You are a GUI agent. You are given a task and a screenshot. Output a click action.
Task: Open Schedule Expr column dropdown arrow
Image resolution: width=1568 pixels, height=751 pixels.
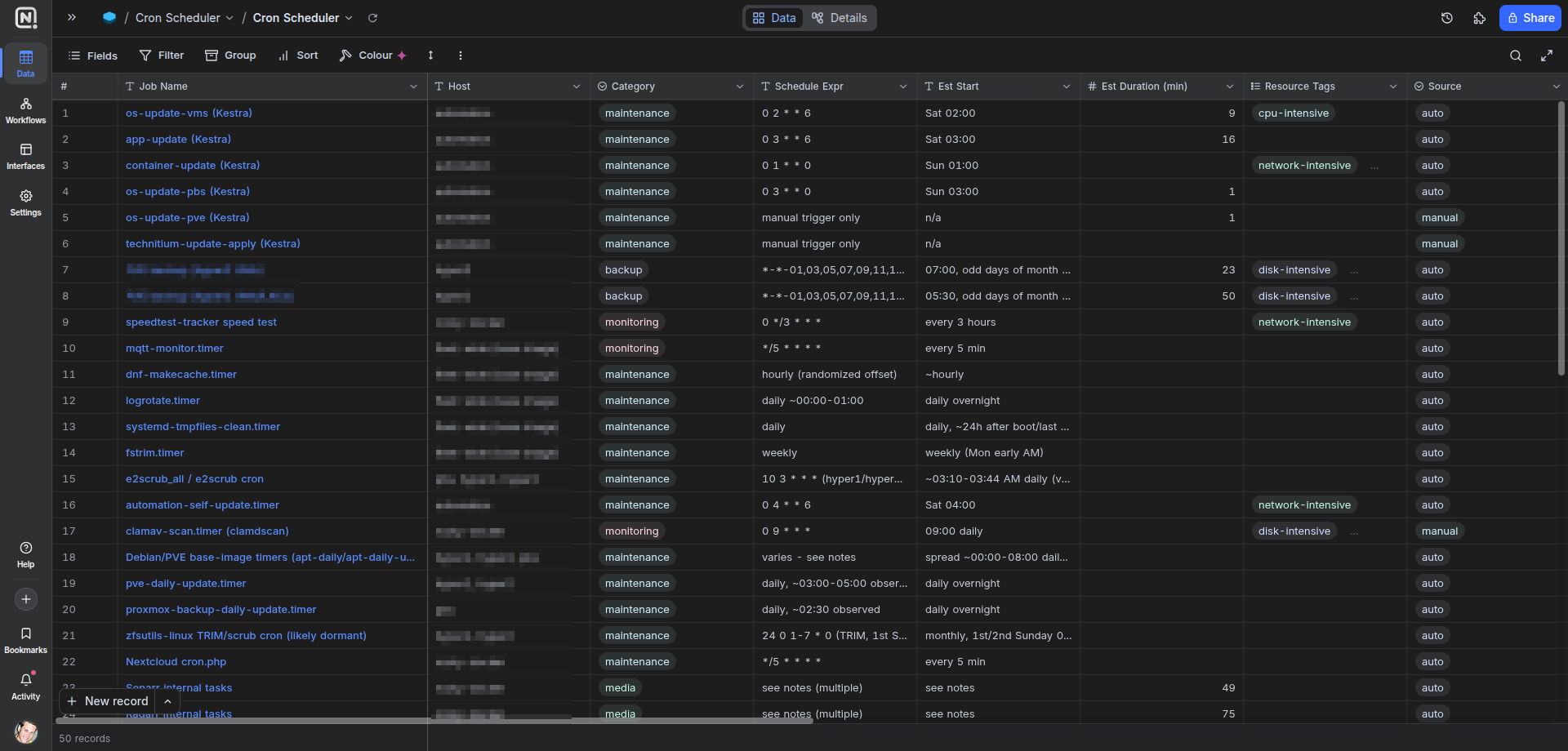[903, 87]
